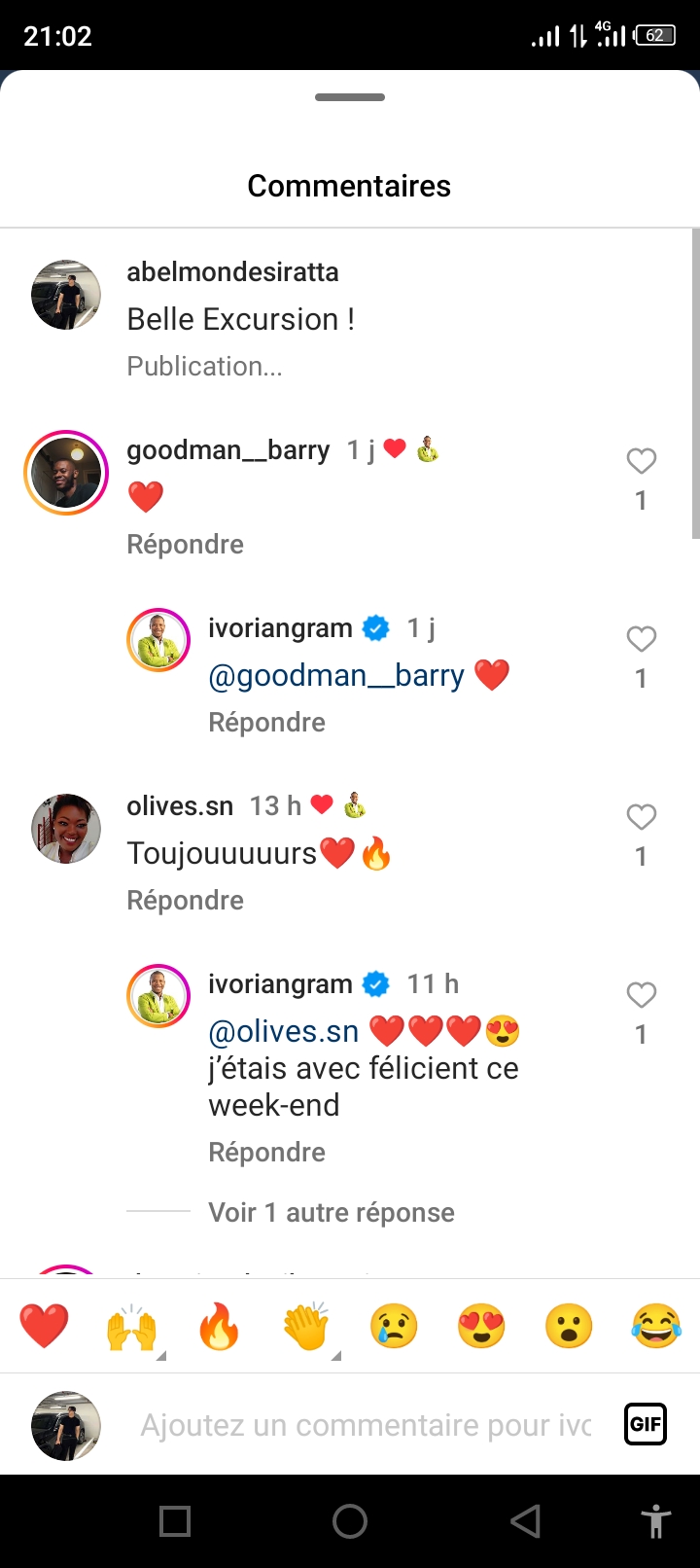The image size is (700, 1568).
Task: Open the @olives.sn mention link
Action: [x=284, y=1031]
